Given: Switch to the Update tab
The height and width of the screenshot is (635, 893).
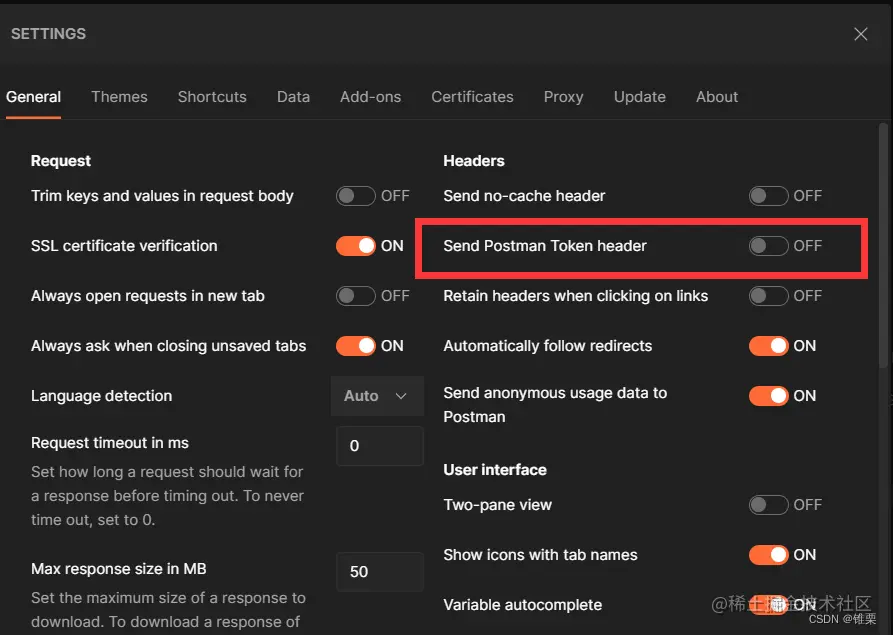Looking at the screenshot, I should click(640, 97).
